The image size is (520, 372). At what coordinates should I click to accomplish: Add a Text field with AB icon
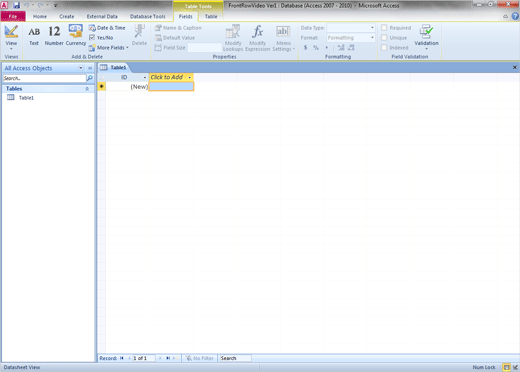[x=34, y=36]
